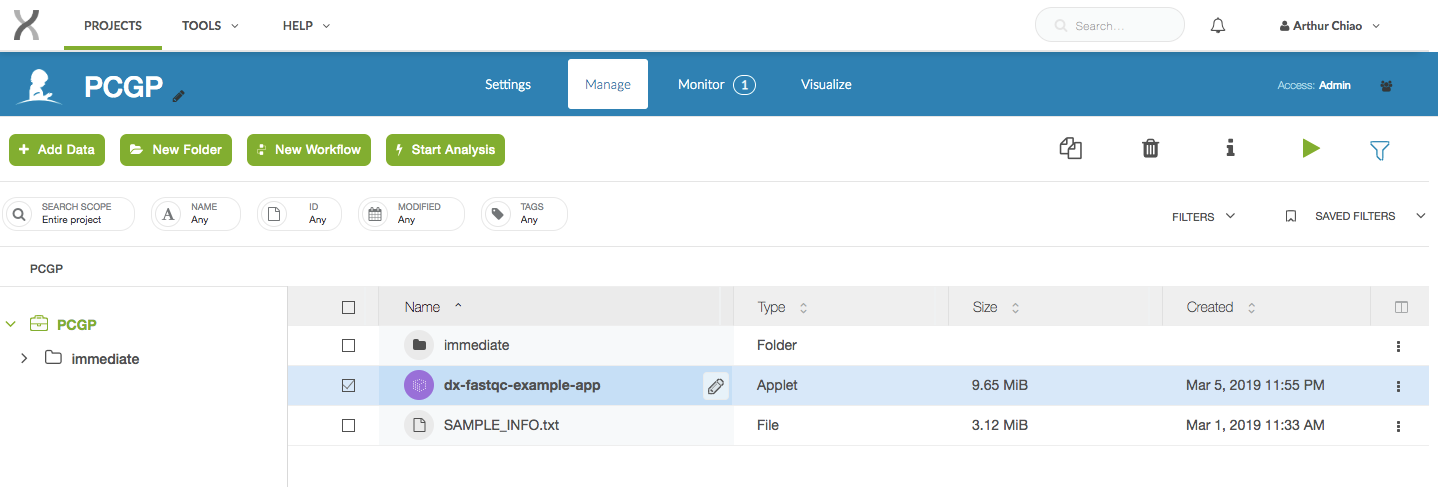Viewport: 1438px width, 487px height.
Task: Click the Start Analysis button
Action: 445,150
